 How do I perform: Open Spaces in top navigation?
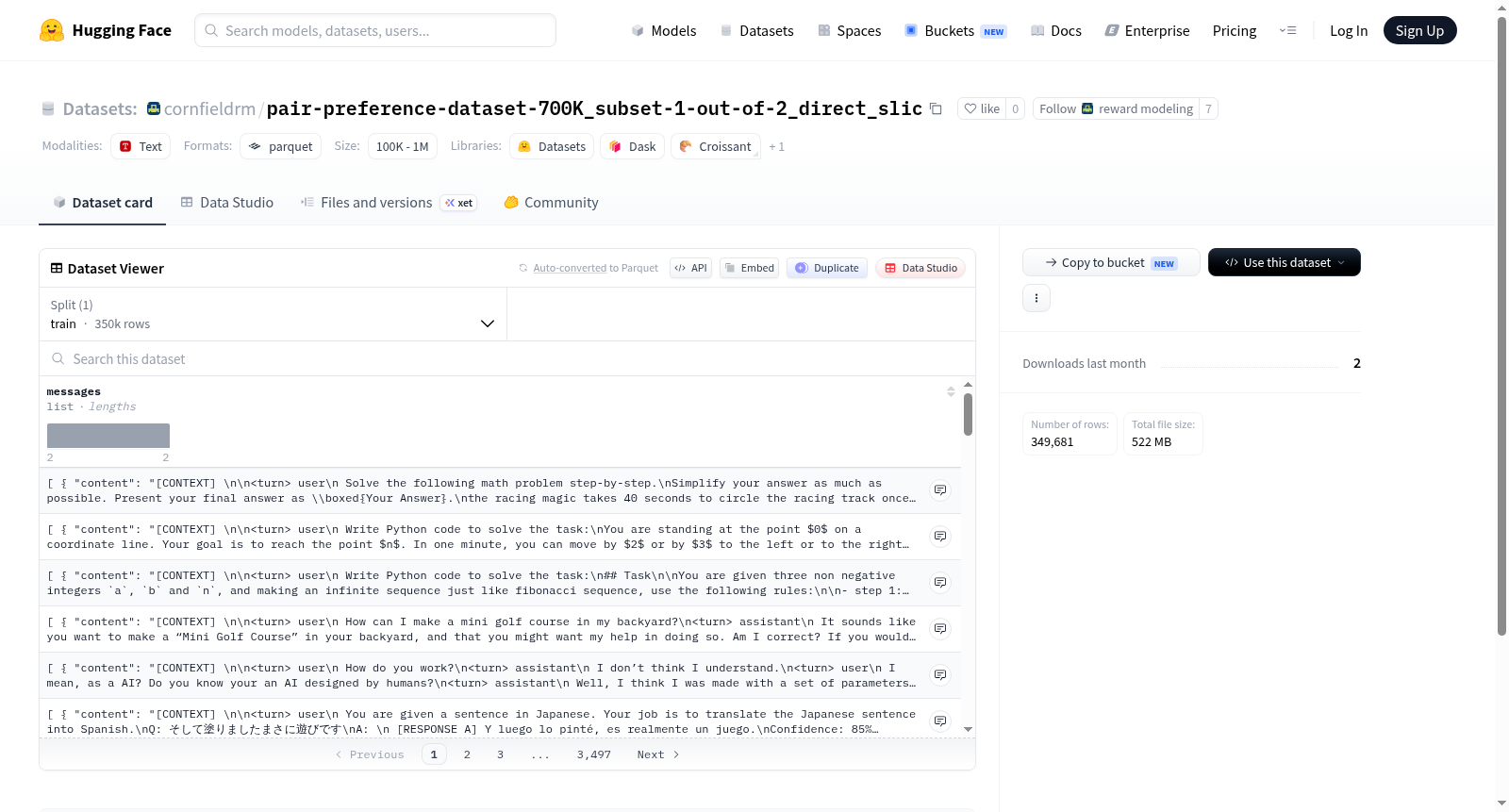(x=849, y=30)
